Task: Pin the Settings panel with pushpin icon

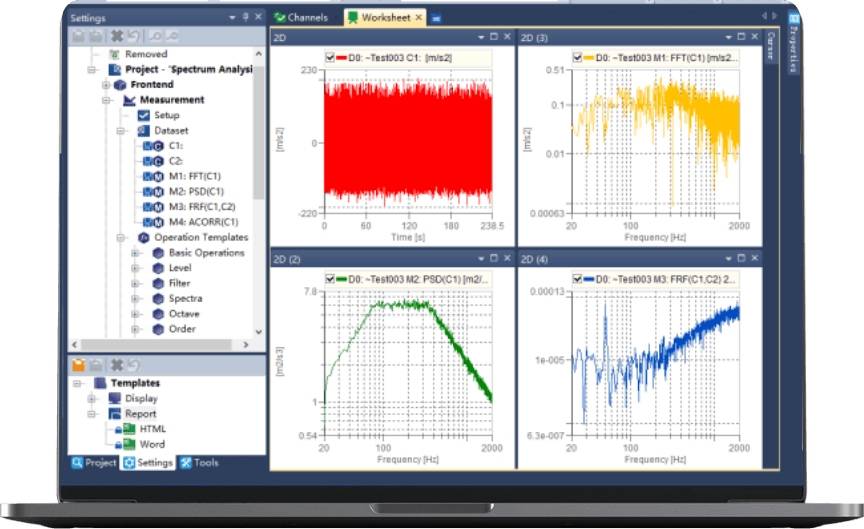Action: (x=246, y=17)
